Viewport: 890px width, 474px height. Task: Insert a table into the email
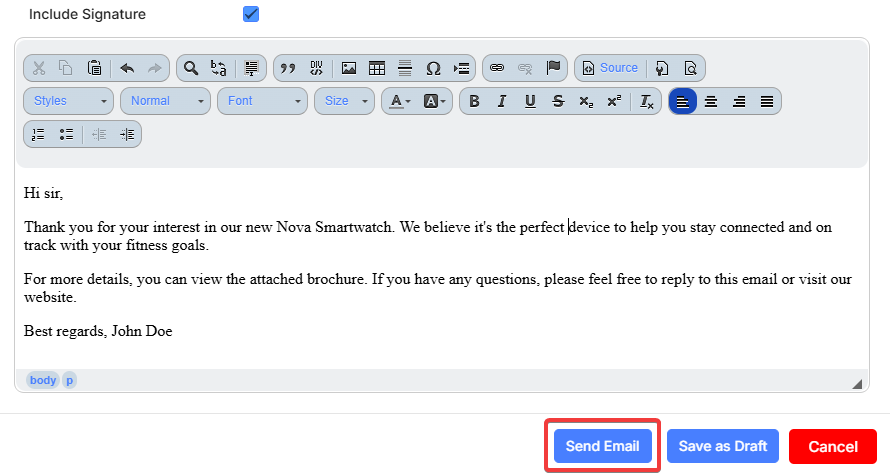click(x=377, y=68)
